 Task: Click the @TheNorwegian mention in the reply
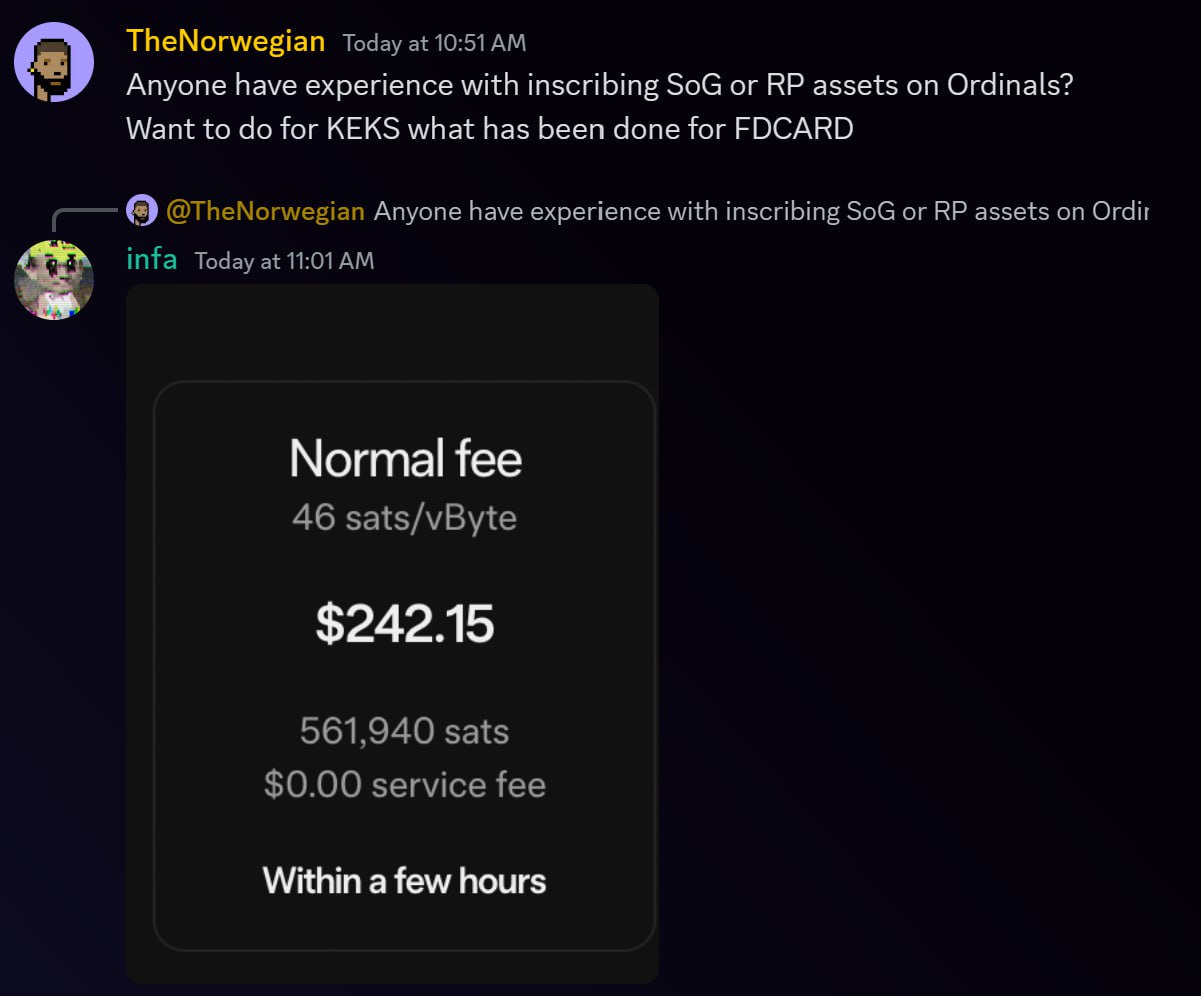(x=265, y=211)
